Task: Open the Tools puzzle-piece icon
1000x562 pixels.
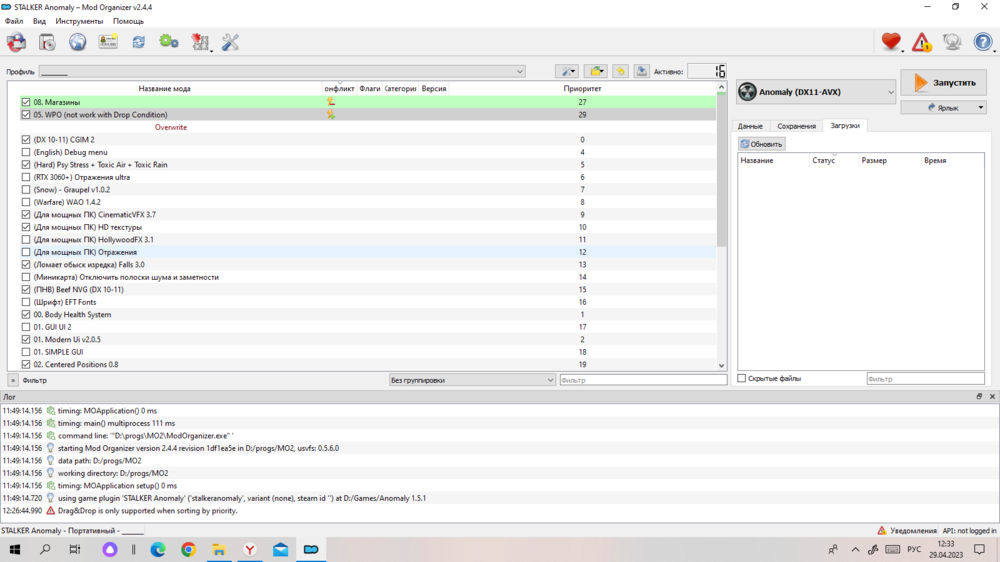Action: click(200, 42)
